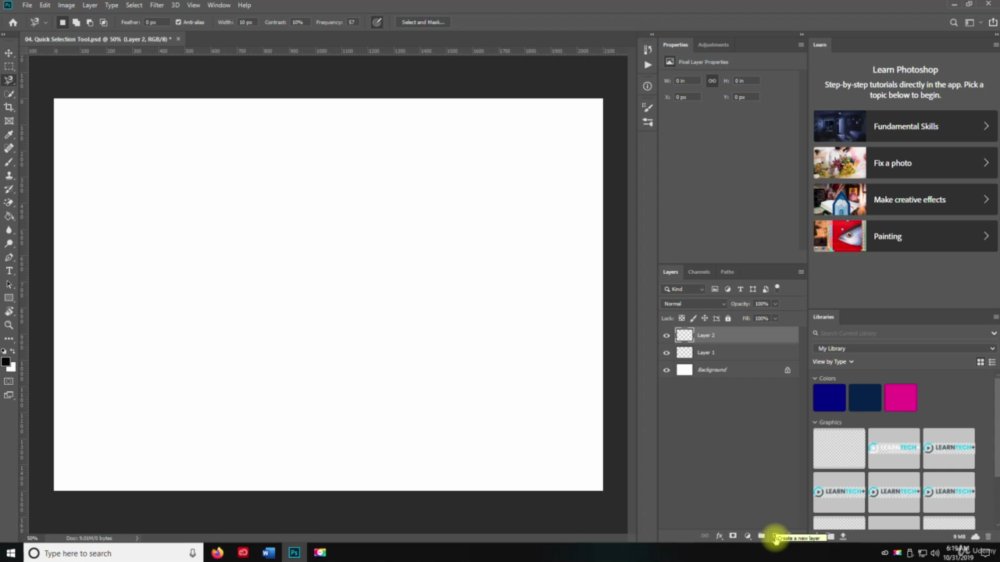Open the Filter menu
This screenshot has width=1000, height=562.
click(x=156, y=5)
